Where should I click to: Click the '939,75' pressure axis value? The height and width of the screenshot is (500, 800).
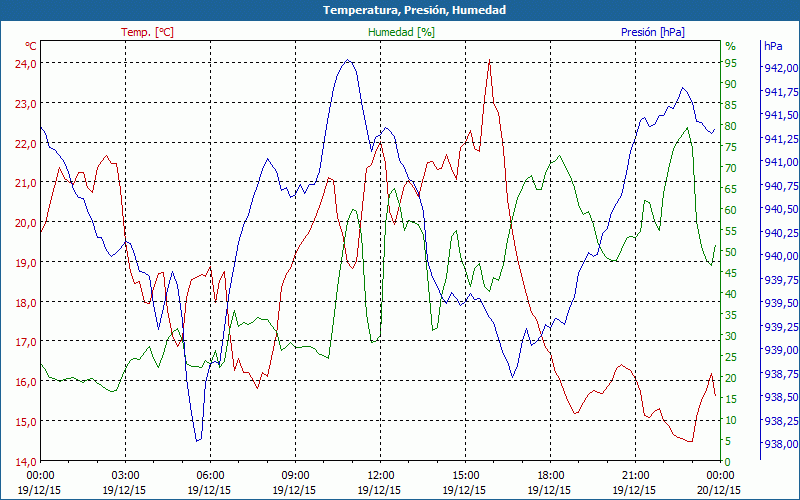(x=781, y=280)
